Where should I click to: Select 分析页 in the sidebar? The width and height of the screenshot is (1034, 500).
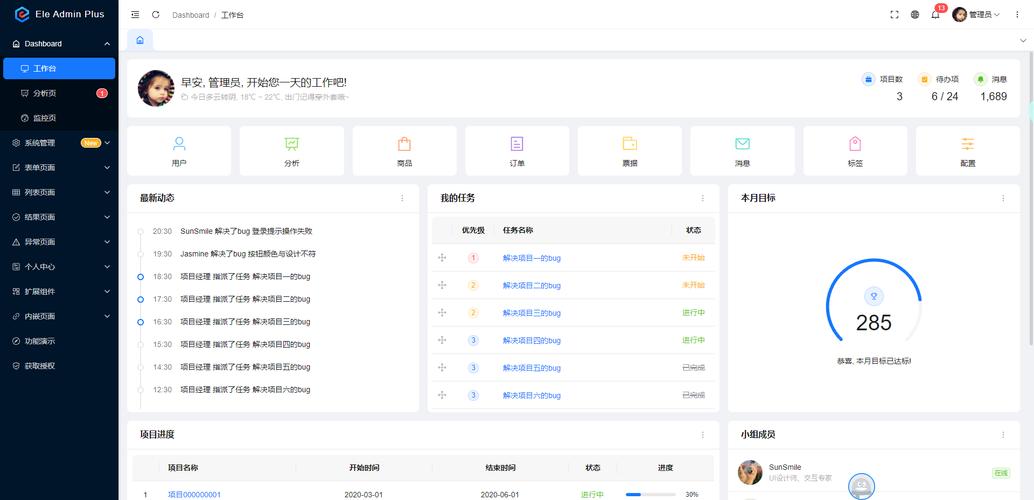pyautogui.click(x=45, y=93)
